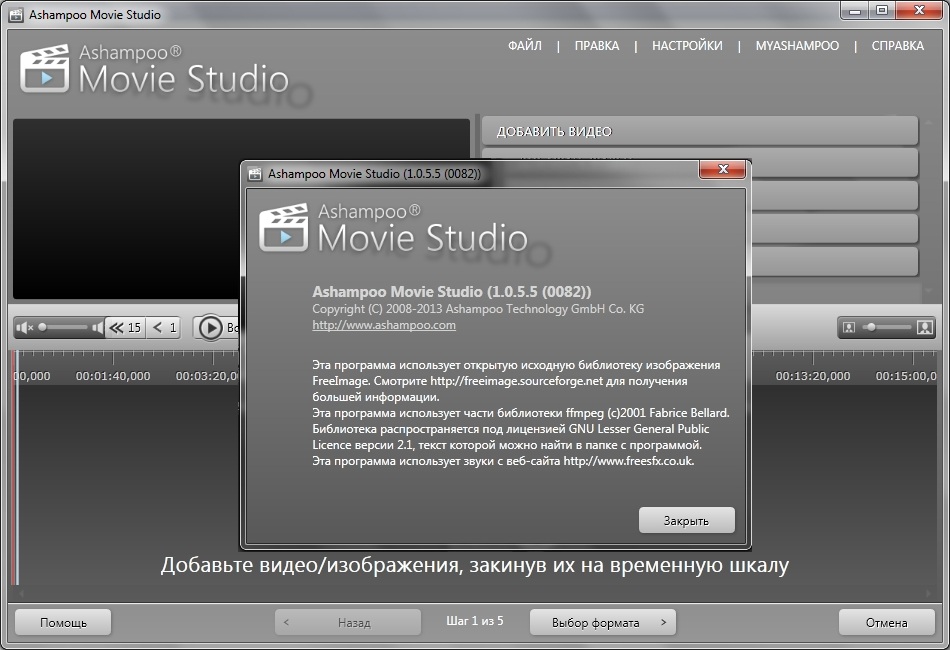This screenshot has height=650, width=950.
Task: Click the Movie Studio logo inside the About dialog
Action: (394, 228)
